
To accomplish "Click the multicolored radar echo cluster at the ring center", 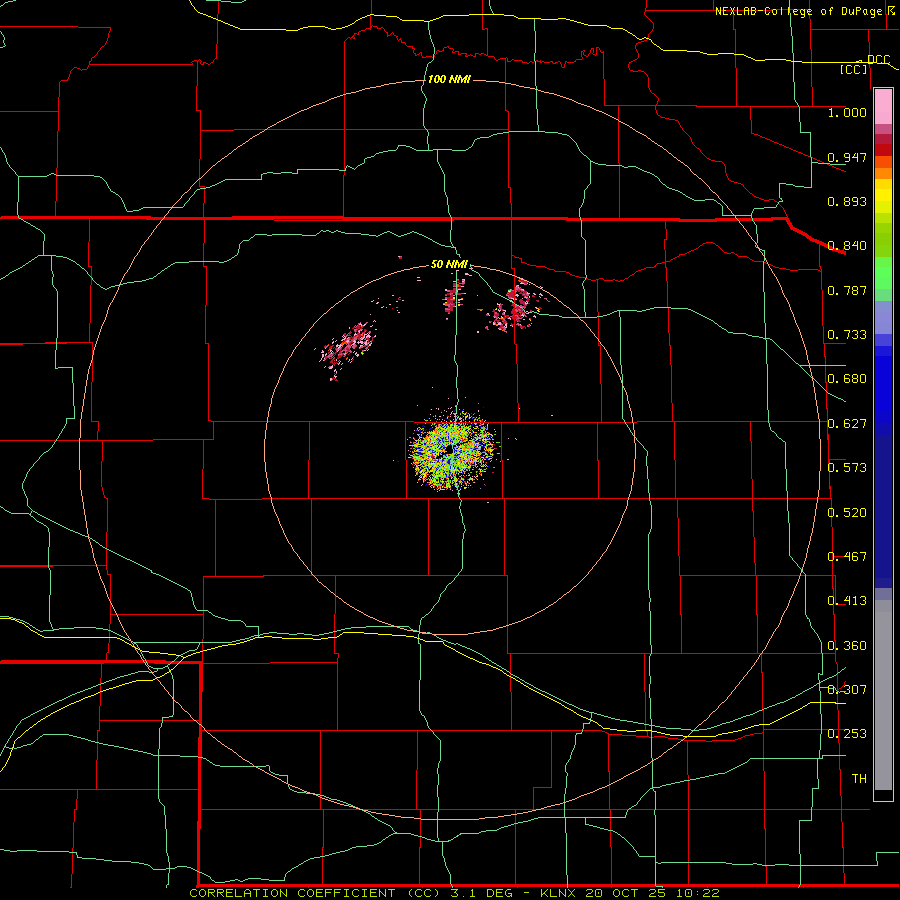I will pyautogui.click(x=451, y=449).
